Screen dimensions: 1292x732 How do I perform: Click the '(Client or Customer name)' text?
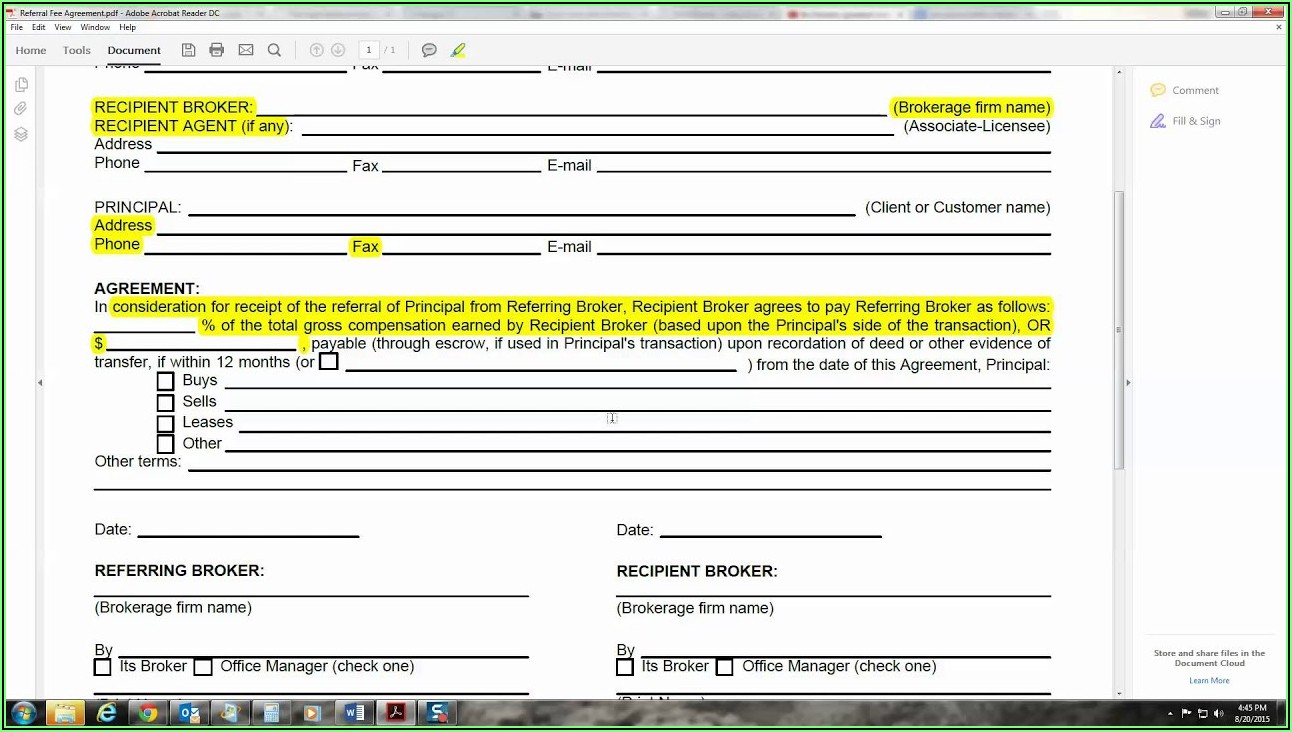tap(958, 208)
